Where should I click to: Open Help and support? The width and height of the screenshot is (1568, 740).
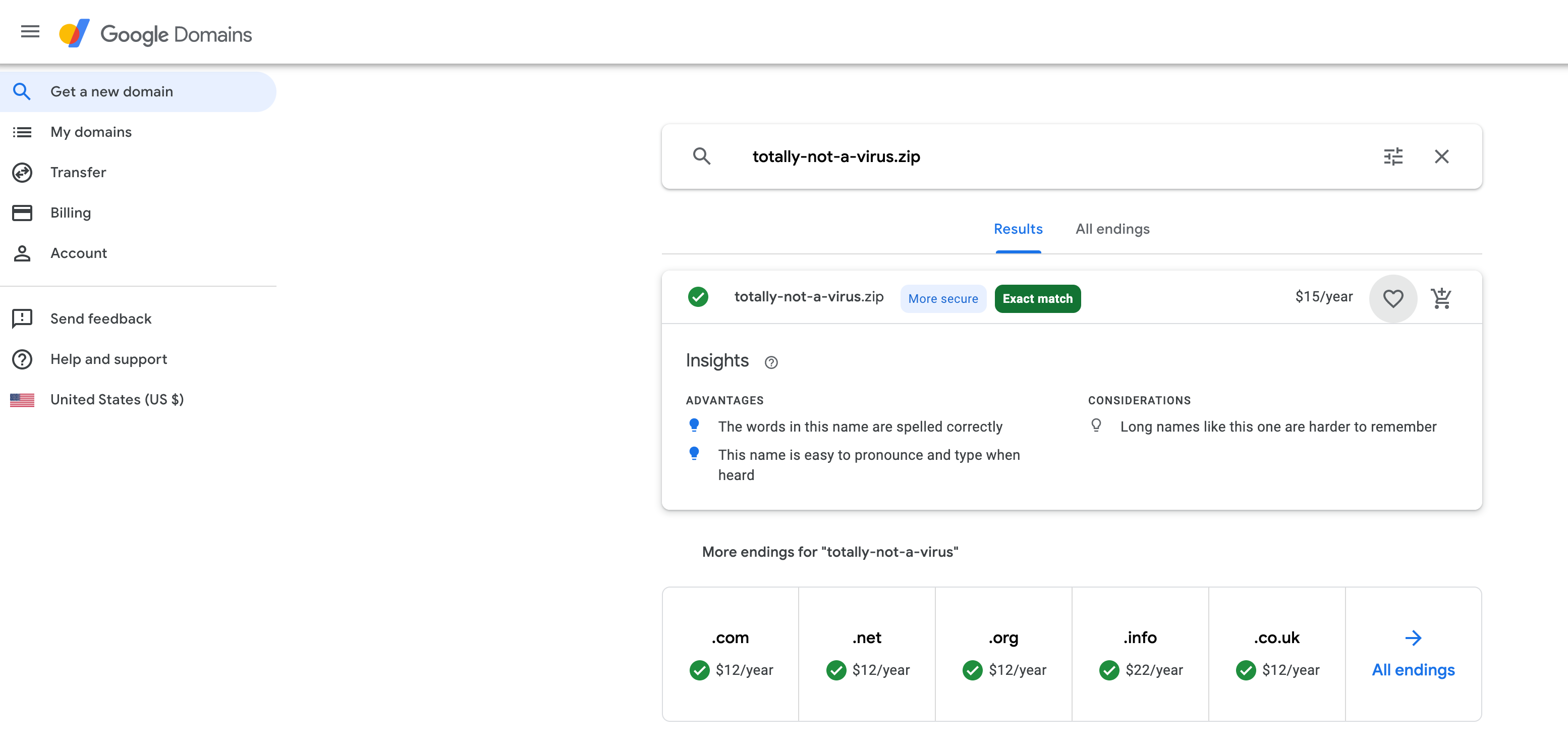pyautogui.click(x=108, y=359)
